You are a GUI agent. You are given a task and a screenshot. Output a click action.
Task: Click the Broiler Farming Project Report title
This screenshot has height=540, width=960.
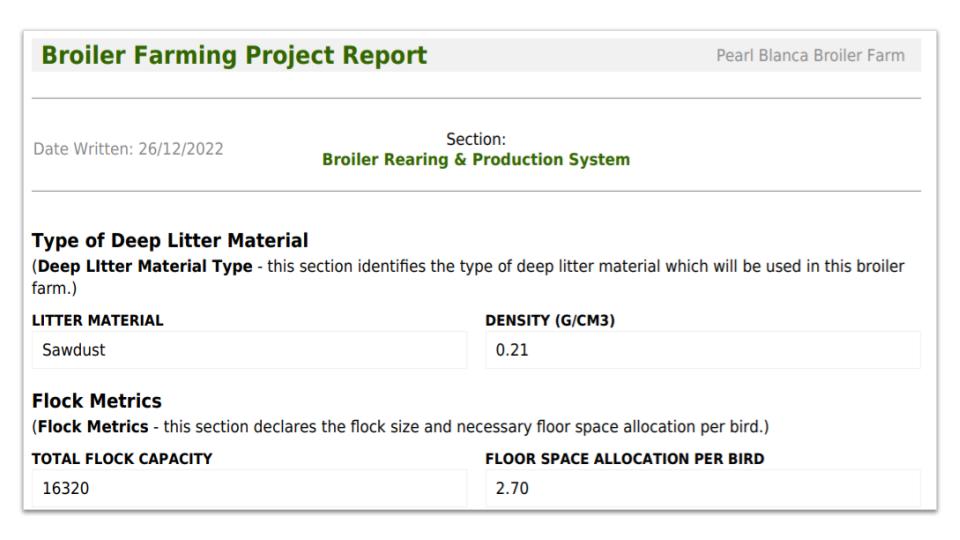pyautogui.click(x=234, y=55)
